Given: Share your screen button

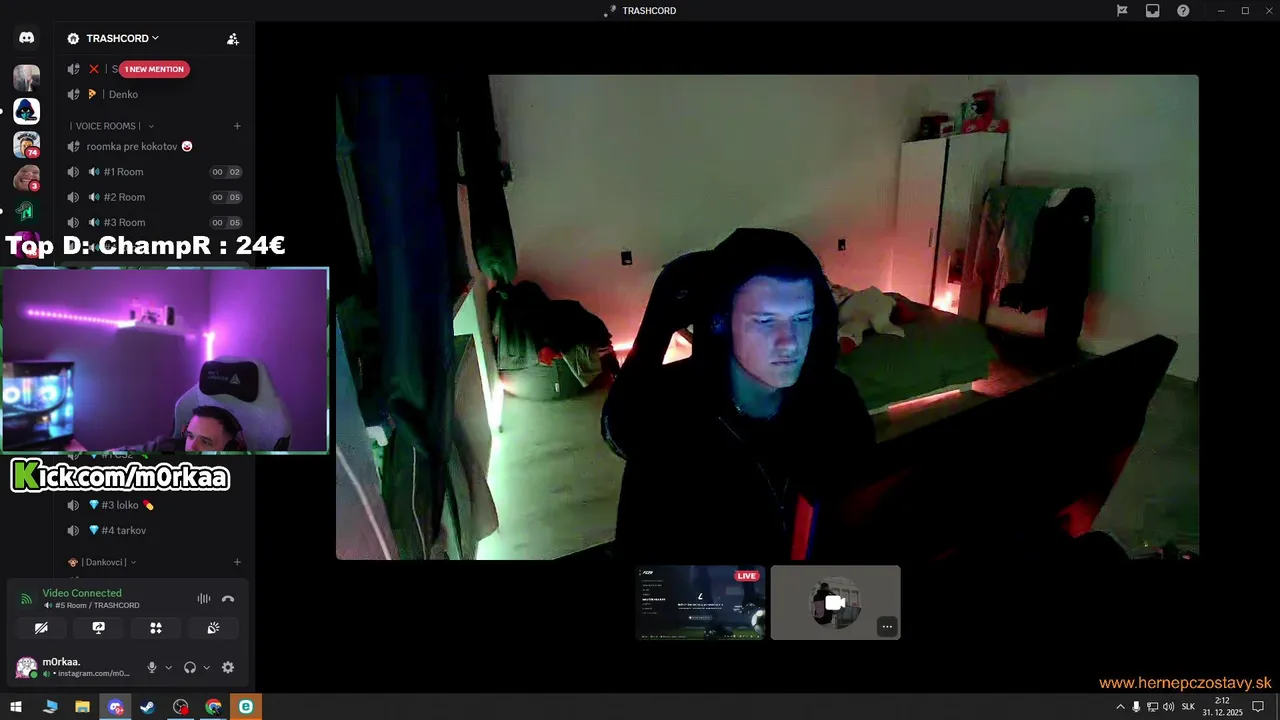Looking at the screenshot, I should click(98, 628).
